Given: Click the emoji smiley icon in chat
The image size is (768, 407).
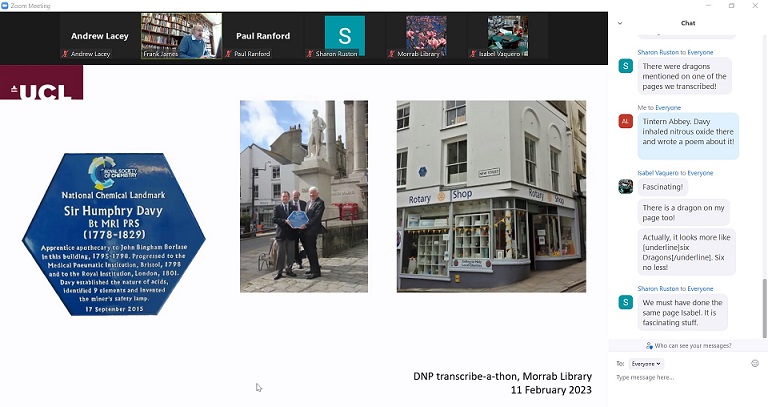Looking at the screenshot, I should tap(755, 363).
